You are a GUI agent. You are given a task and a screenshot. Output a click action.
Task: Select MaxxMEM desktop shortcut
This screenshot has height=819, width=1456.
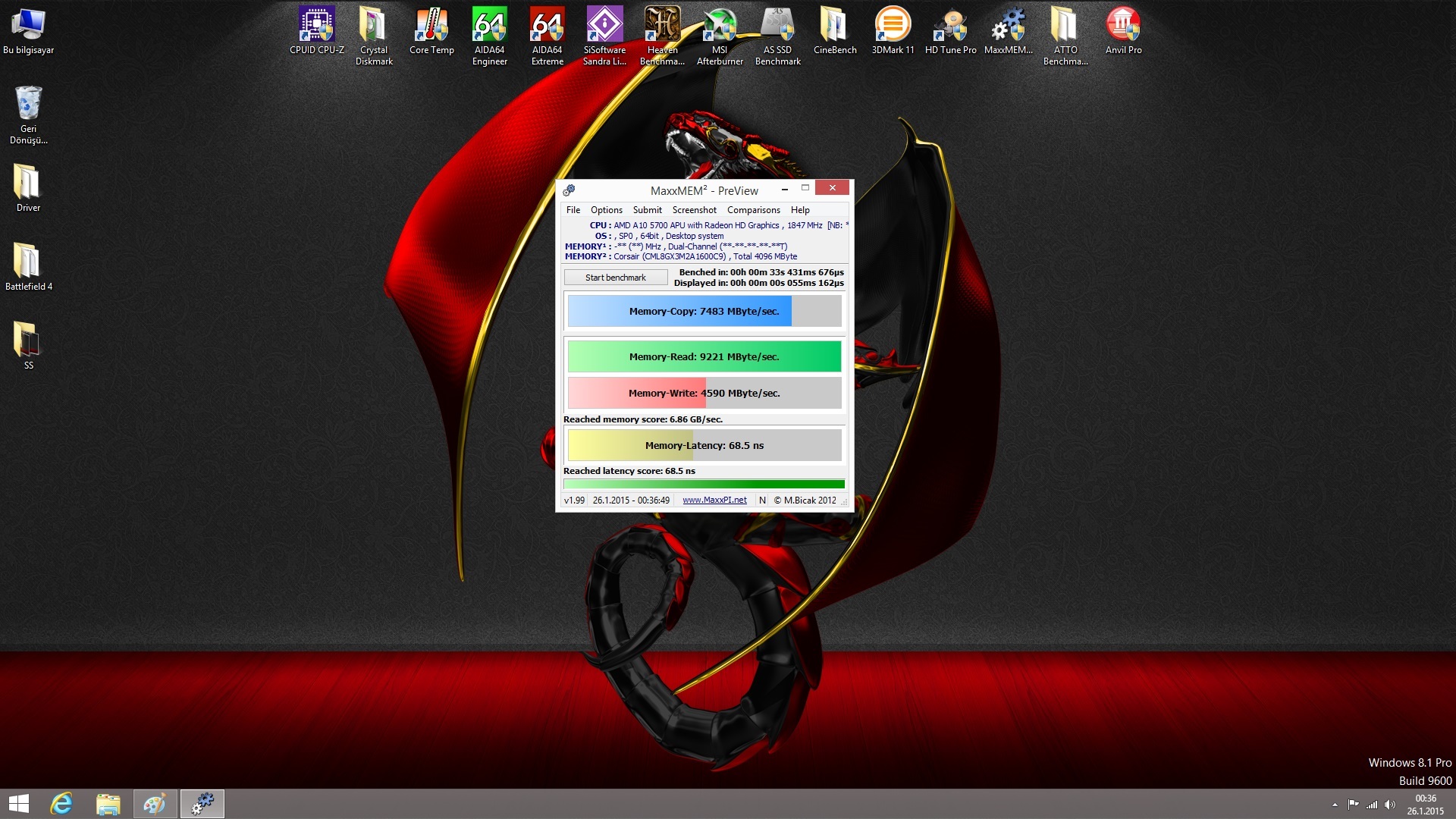coord(1008,31)
